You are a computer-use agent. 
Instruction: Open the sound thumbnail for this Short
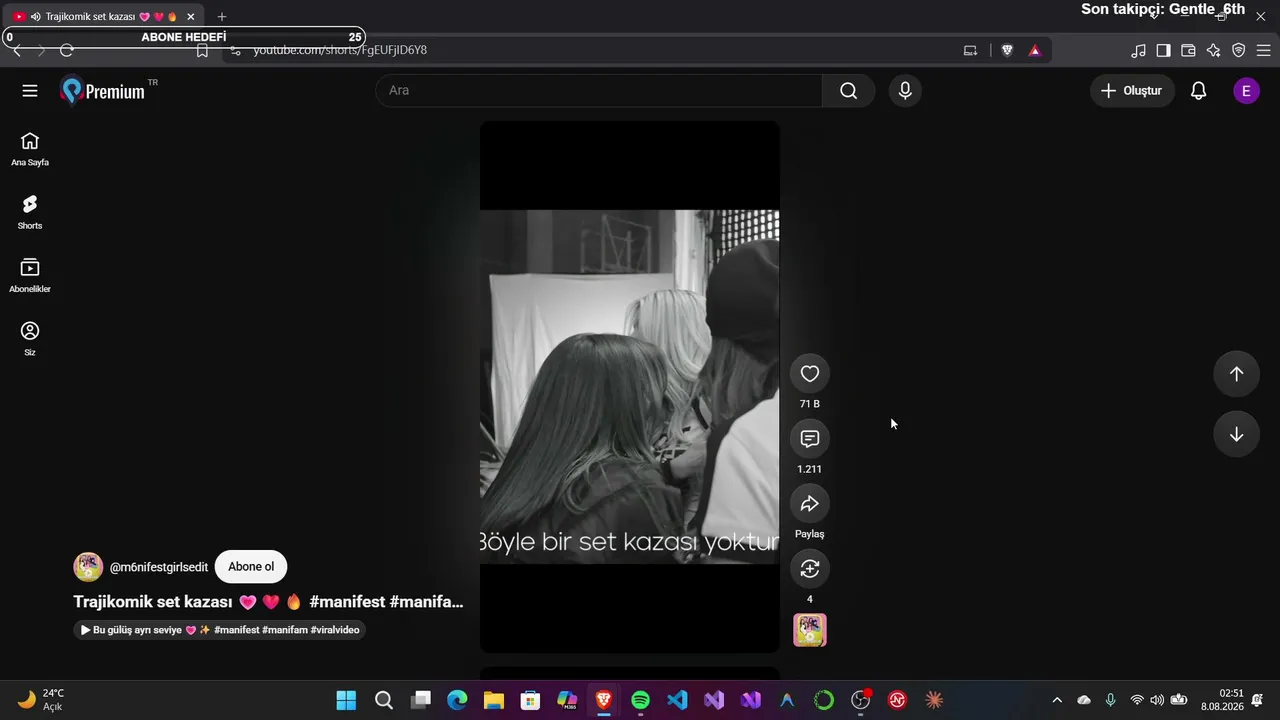coord(810,630)
